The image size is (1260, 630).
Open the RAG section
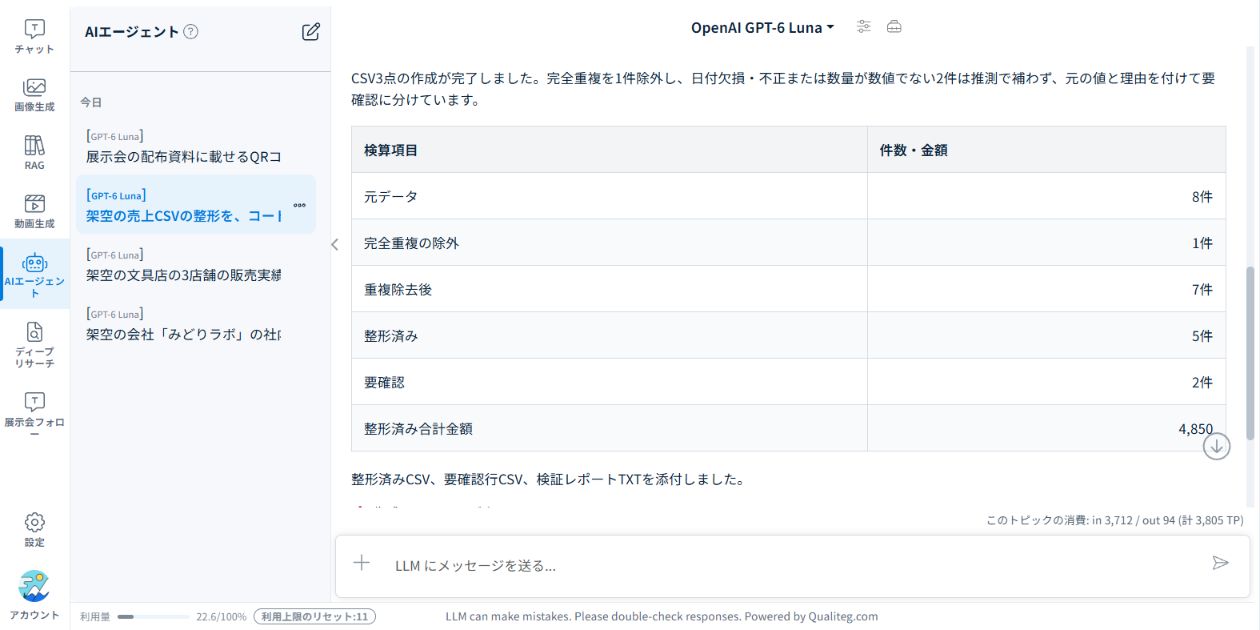34,153
